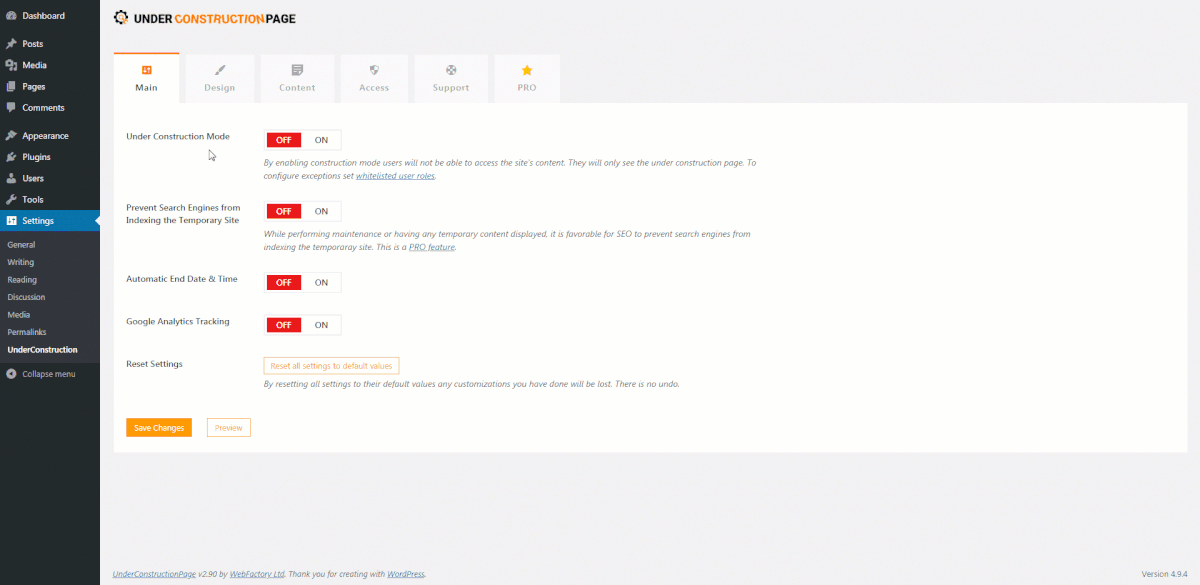Screen dimensions: 1200x585
Task: Click the Users person icon
Action: (x=11, y=178)
